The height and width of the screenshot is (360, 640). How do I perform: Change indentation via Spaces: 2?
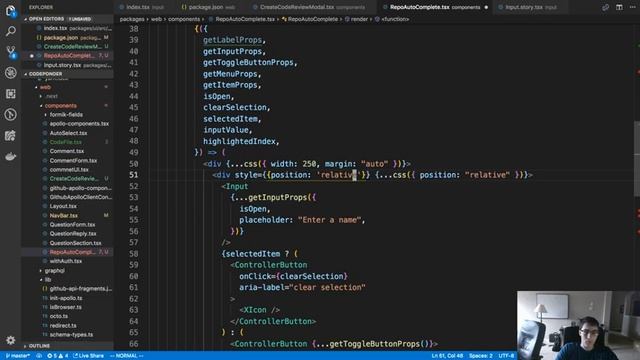point(480,356)
